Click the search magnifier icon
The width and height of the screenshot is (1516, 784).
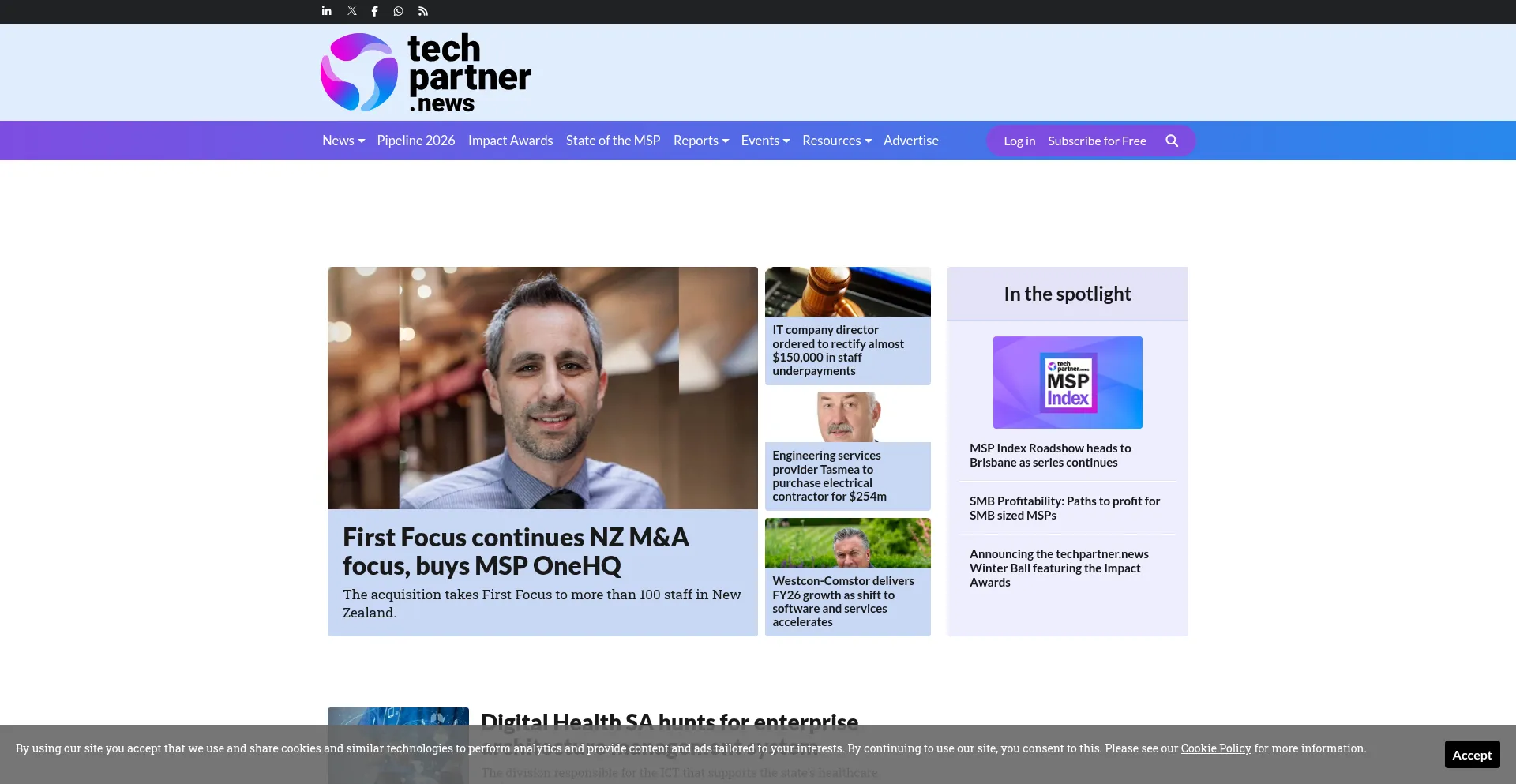coord(1172,141)
